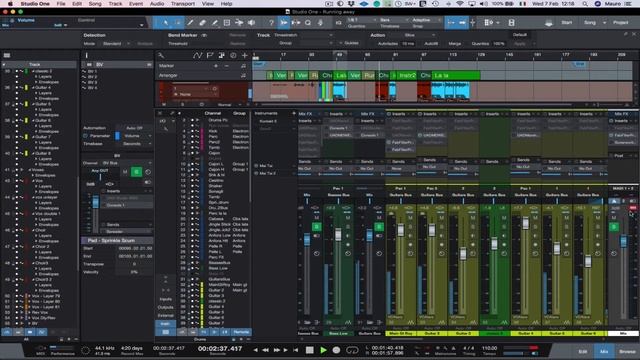The height and width of the screenshot is (360, 640).
Task: Toggle mute on Bass Low channel
Action: (x=348, y=218)
